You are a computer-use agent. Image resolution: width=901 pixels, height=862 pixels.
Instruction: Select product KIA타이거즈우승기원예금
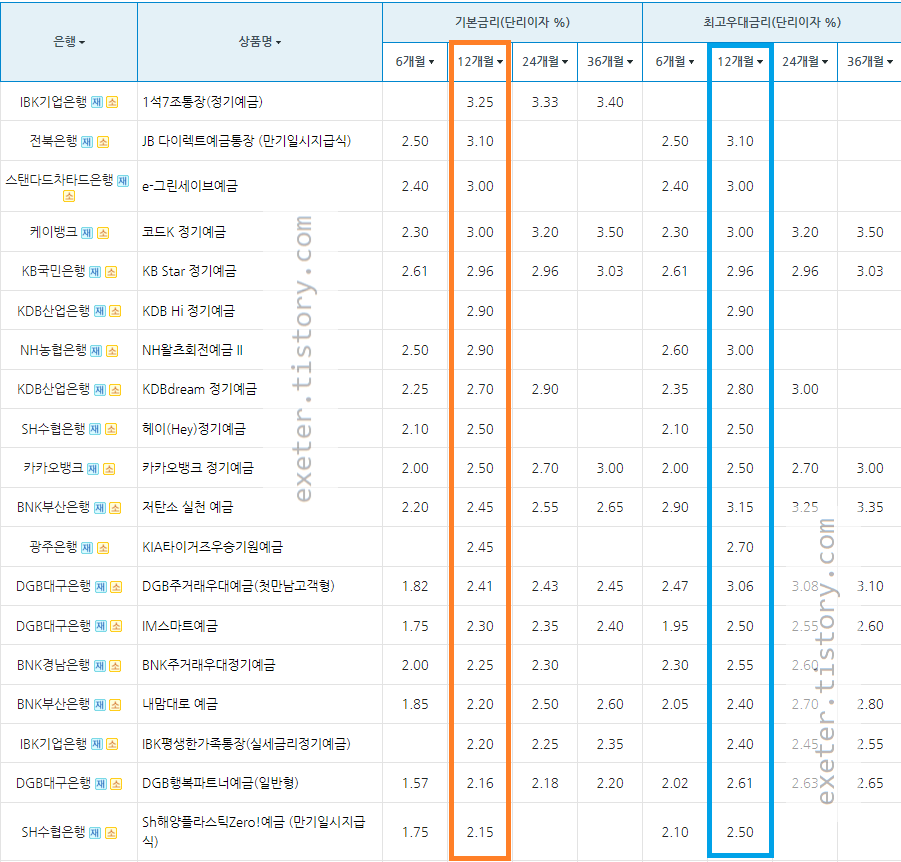pyautogui.click(x=213, y=547)
